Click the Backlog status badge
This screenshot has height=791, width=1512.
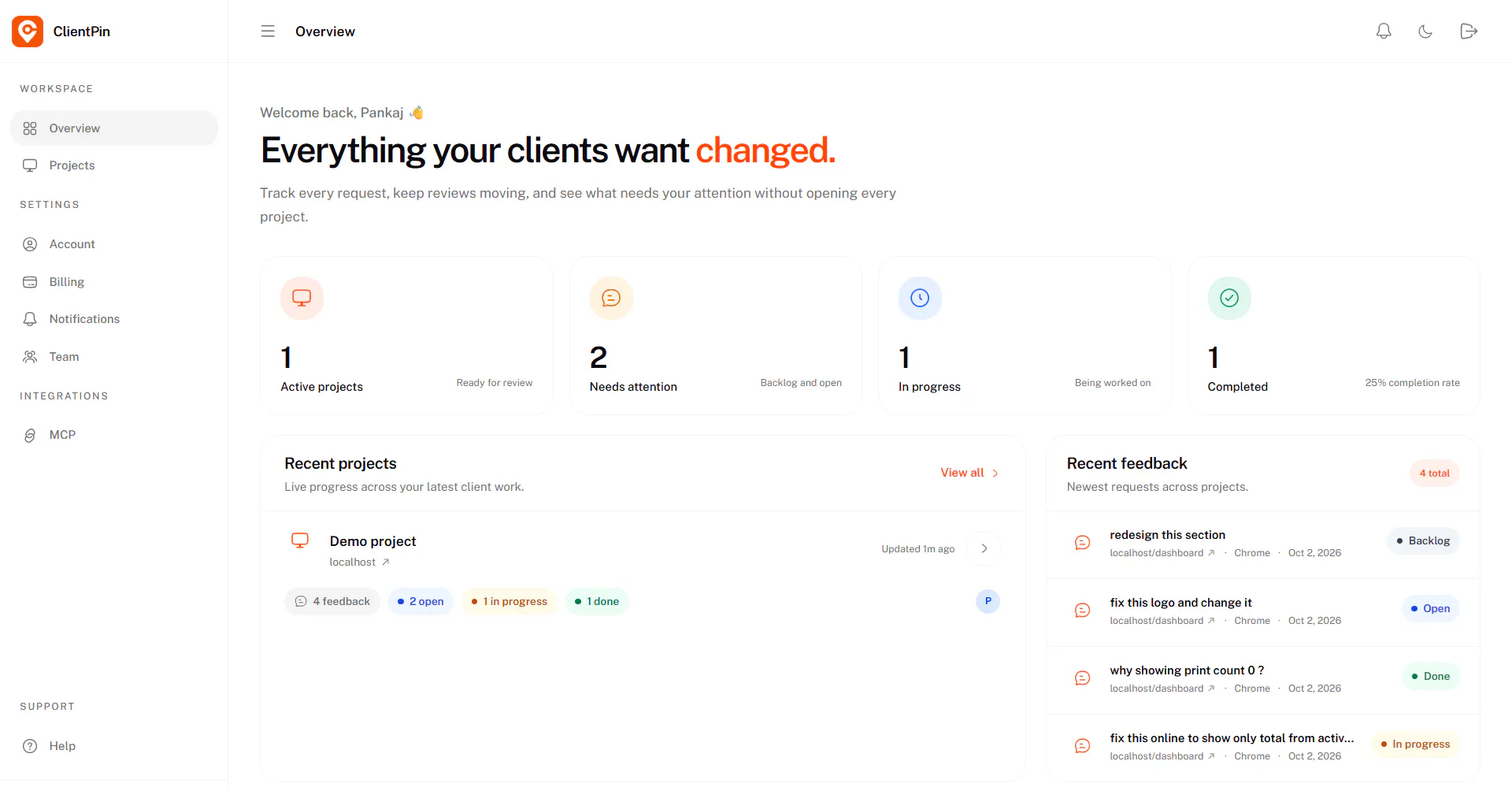point(1423,540)
